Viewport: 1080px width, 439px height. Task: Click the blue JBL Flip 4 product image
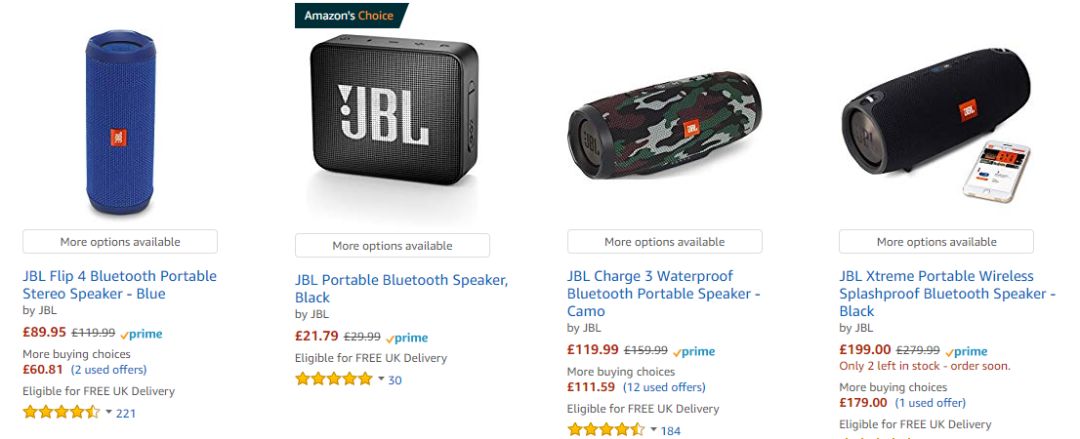120,122
